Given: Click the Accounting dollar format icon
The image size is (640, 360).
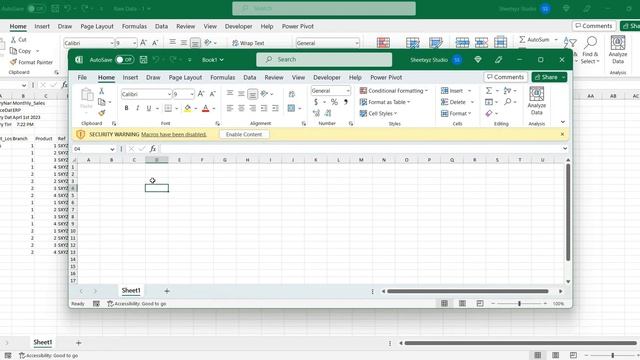Looking at the screenshot, I should point(316,102).
